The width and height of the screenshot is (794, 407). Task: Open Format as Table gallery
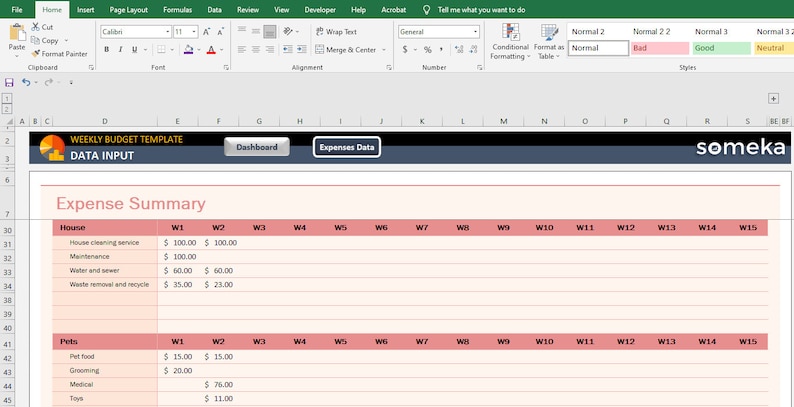pyautogui.click(x=549, y=42)
